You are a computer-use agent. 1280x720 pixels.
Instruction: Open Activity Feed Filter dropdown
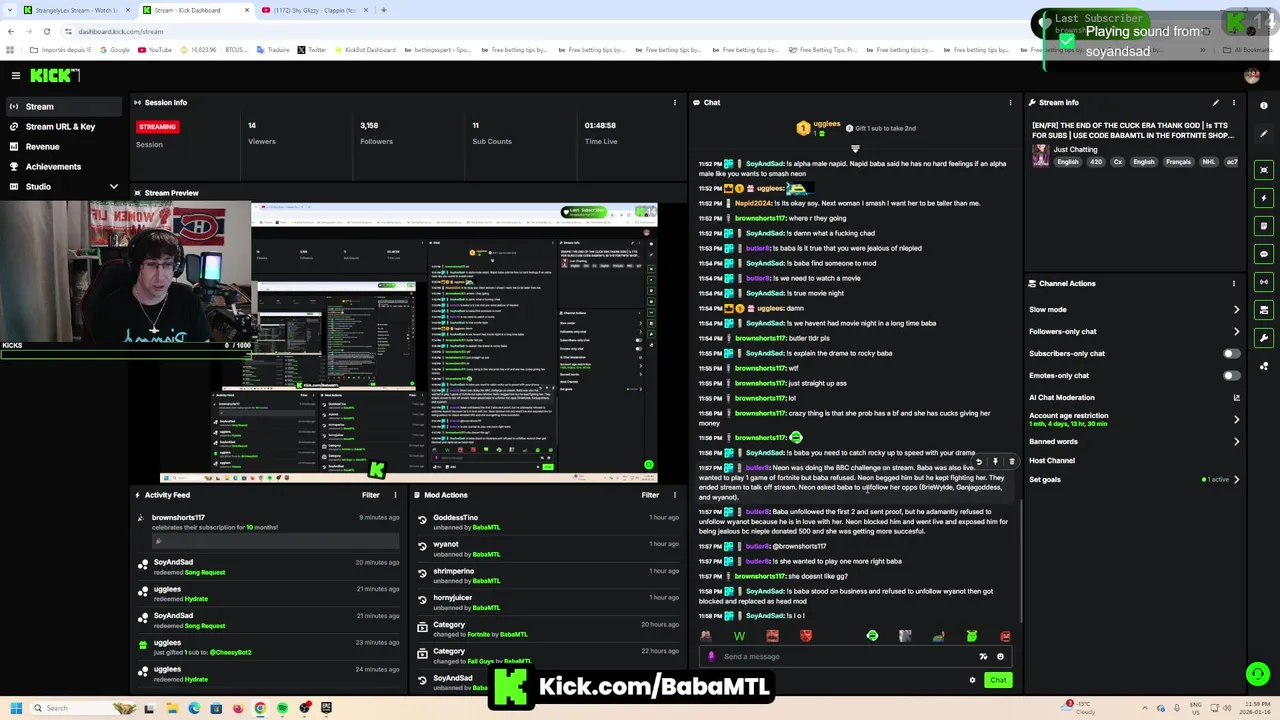point(370,495)
